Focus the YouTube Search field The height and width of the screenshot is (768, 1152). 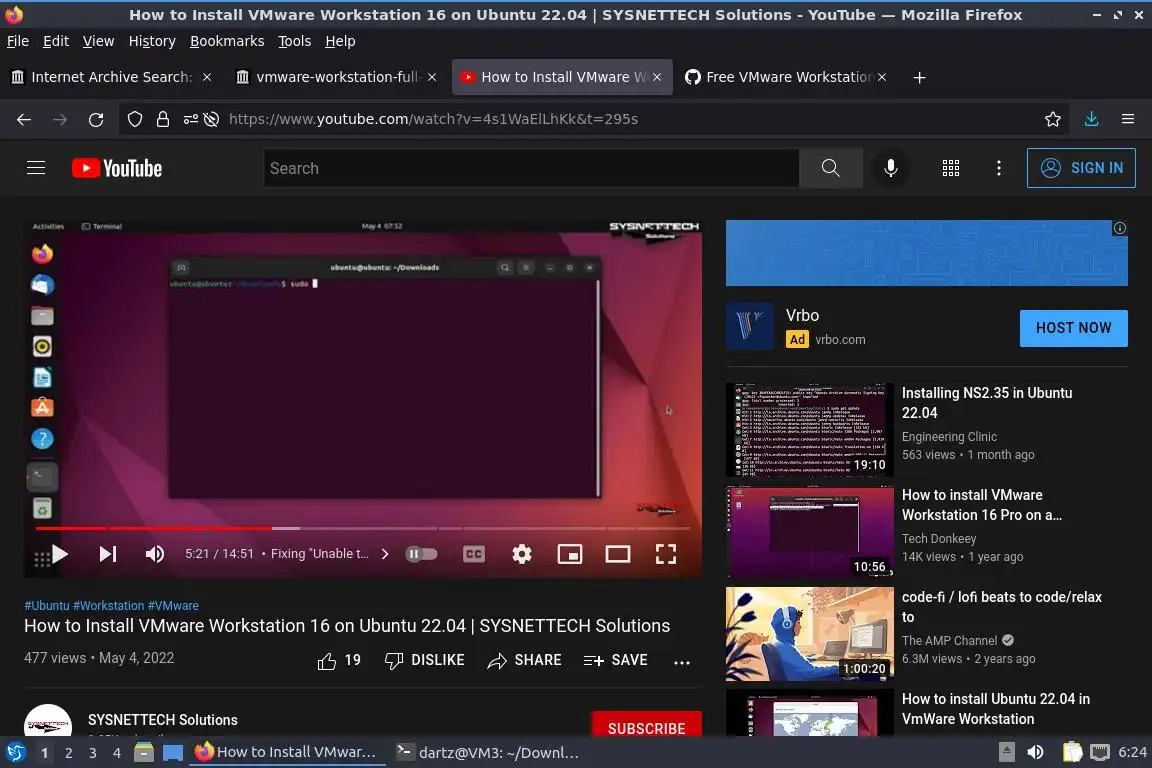pyautogui.click(x=530, y=168)
